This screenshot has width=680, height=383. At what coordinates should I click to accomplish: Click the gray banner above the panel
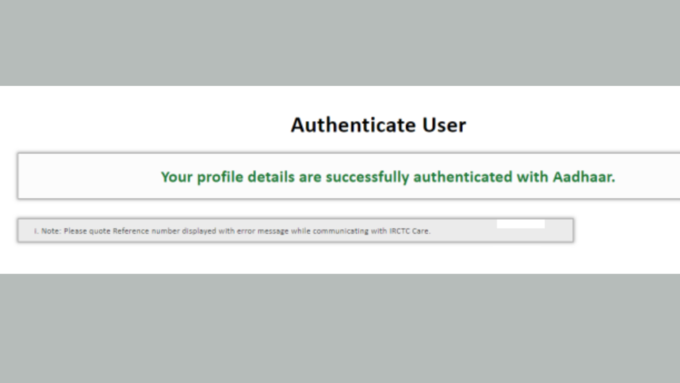pyautogui.click(x=340, y=43)
